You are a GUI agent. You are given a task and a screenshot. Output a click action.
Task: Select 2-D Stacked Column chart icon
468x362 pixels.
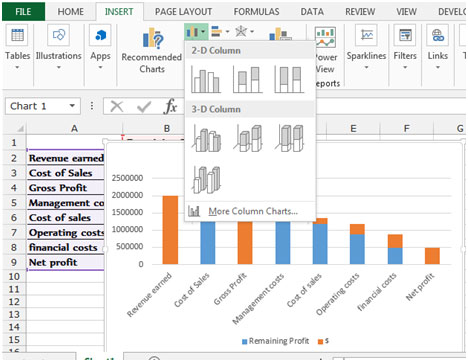pos(247,79)
